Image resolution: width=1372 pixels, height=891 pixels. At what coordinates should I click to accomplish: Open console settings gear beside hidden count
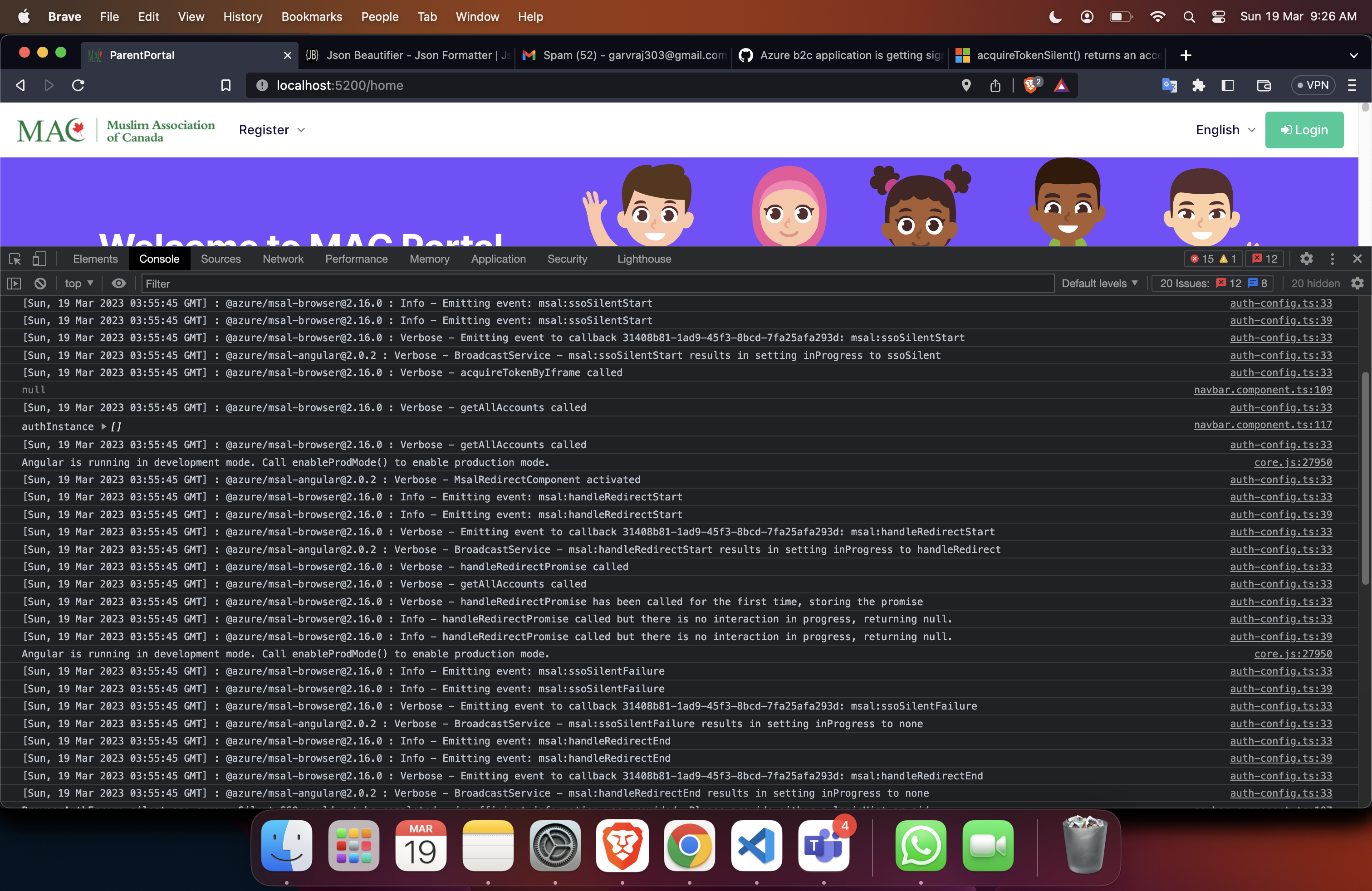[1357, 283]
